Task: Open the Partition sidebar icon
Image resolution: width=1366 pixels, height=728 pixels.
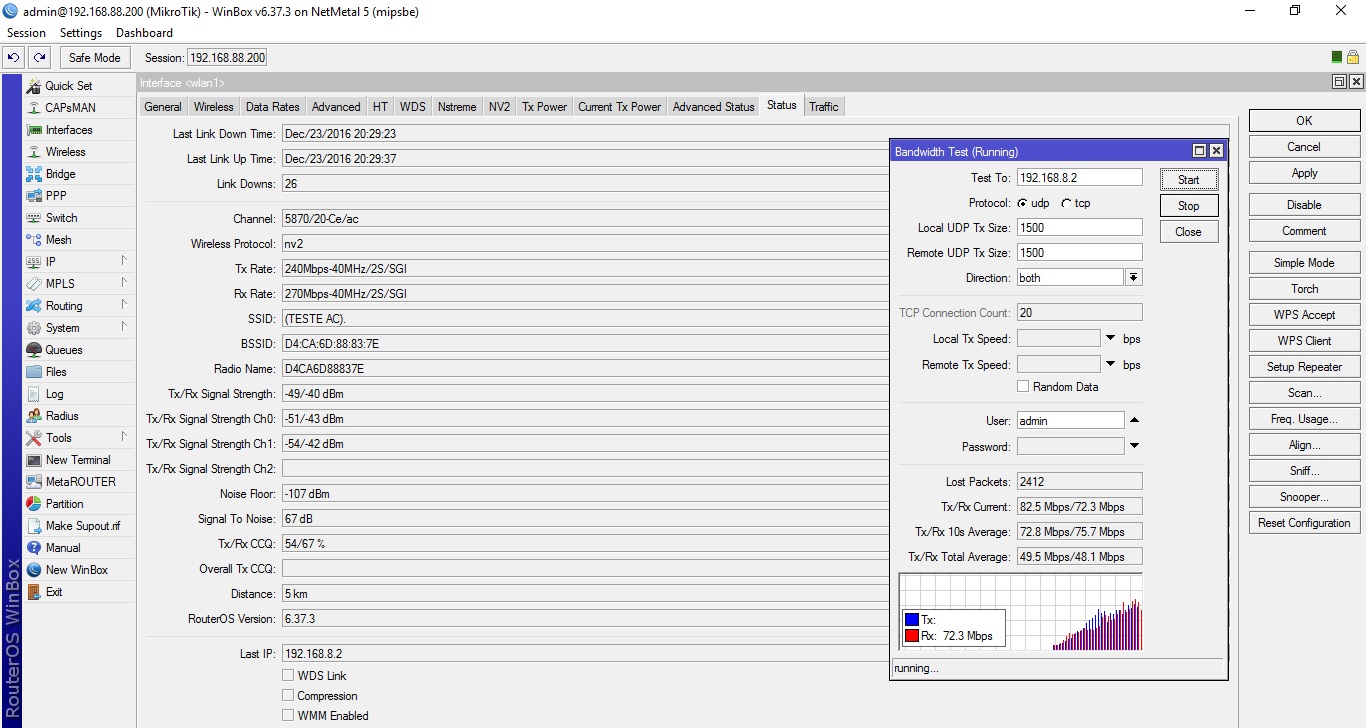Action: (x=33, y=504)
